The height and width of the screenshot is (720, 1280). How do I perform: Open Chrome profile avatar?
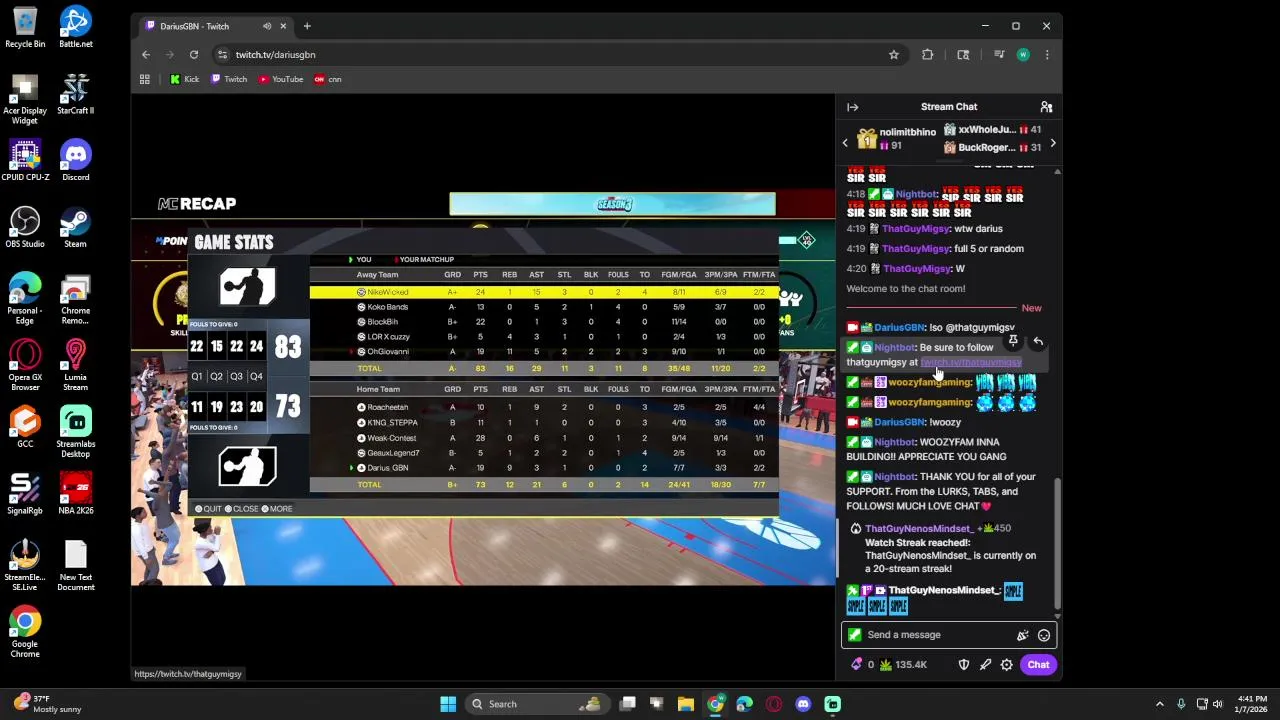pos(1023,55)
